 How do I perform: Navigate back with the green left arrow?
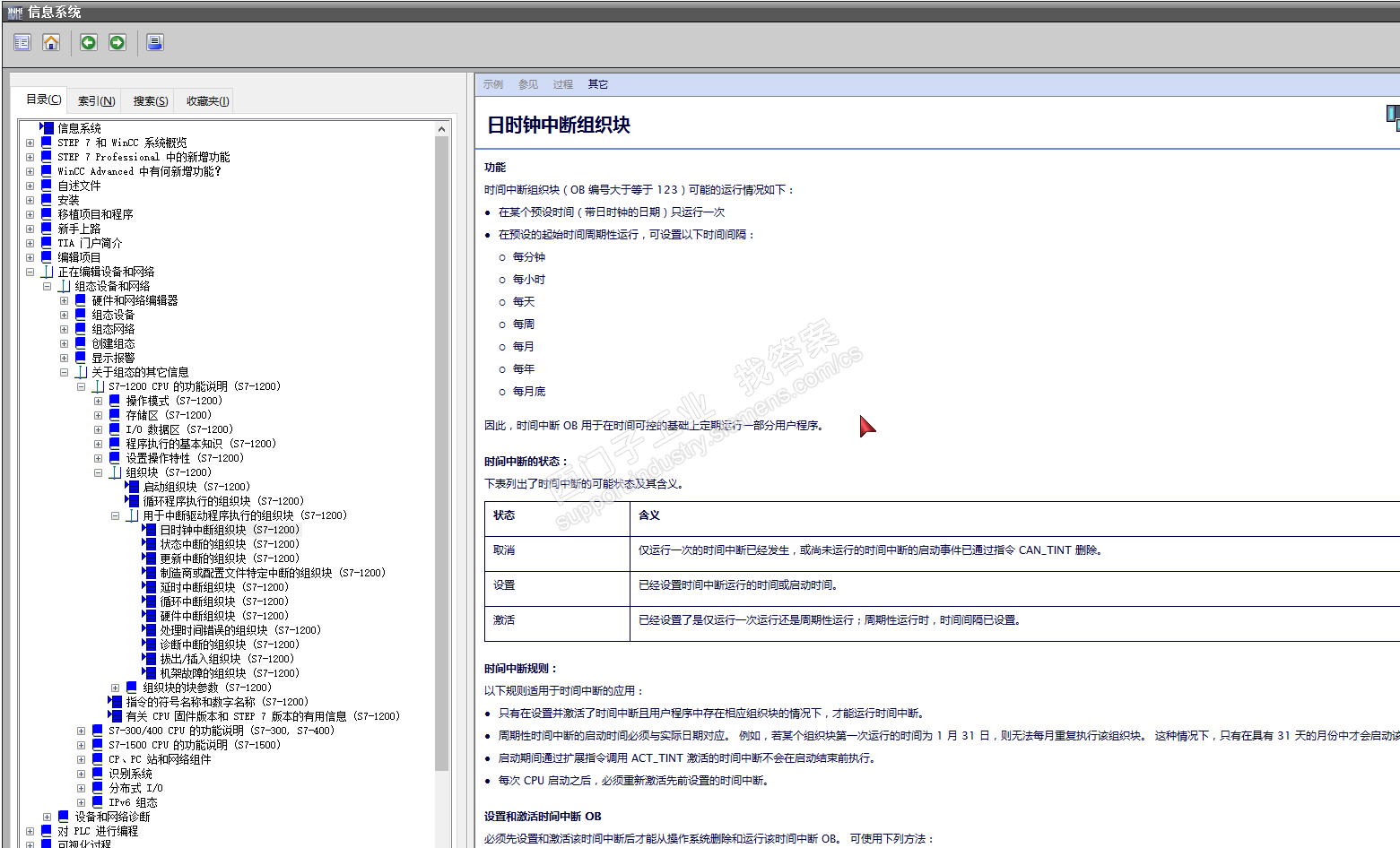[x=88, y=42]
